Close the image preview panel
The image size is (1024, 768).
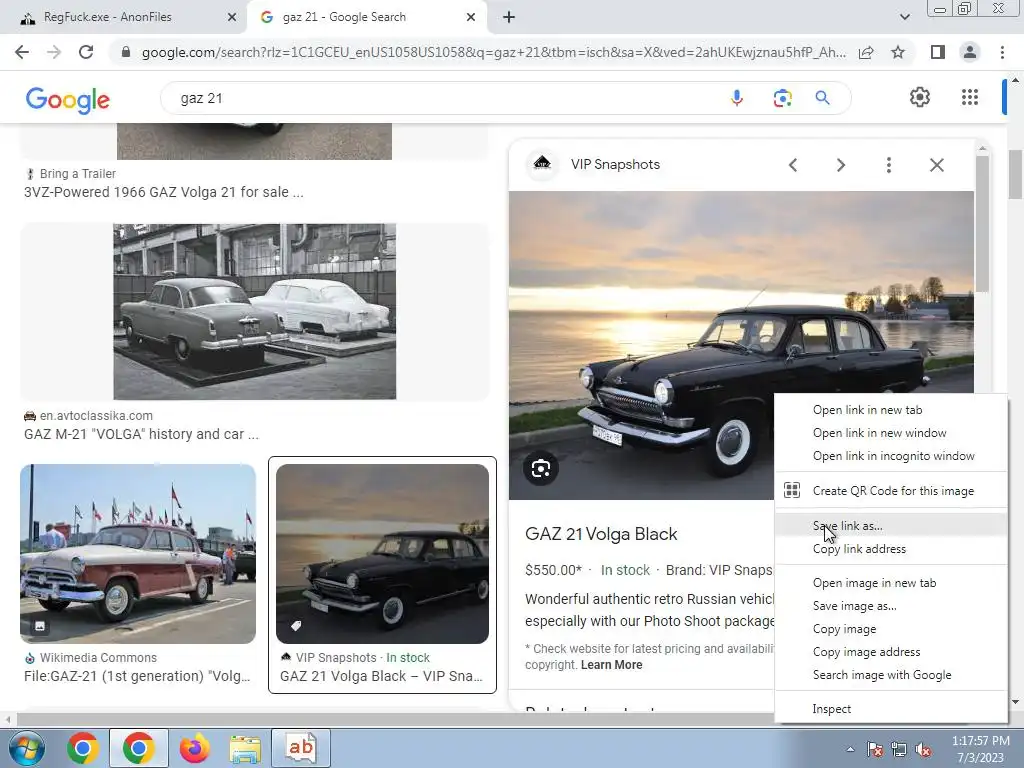point(936,165)
